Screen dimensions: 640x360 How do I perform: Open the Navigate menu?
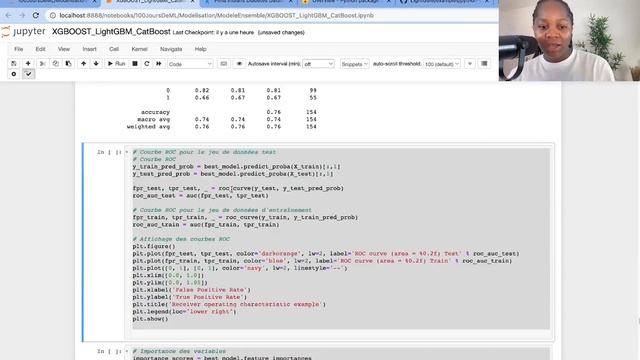171,49
